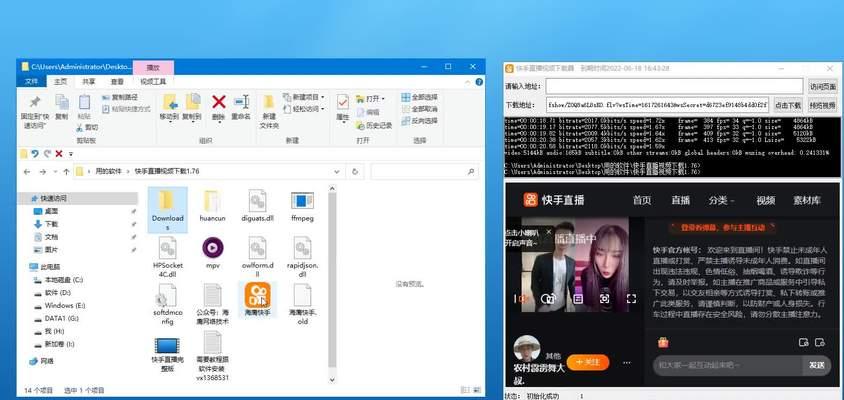Select the Downloads folder in file list
Screen dimensions: 844x400
[x=168, y=210]
